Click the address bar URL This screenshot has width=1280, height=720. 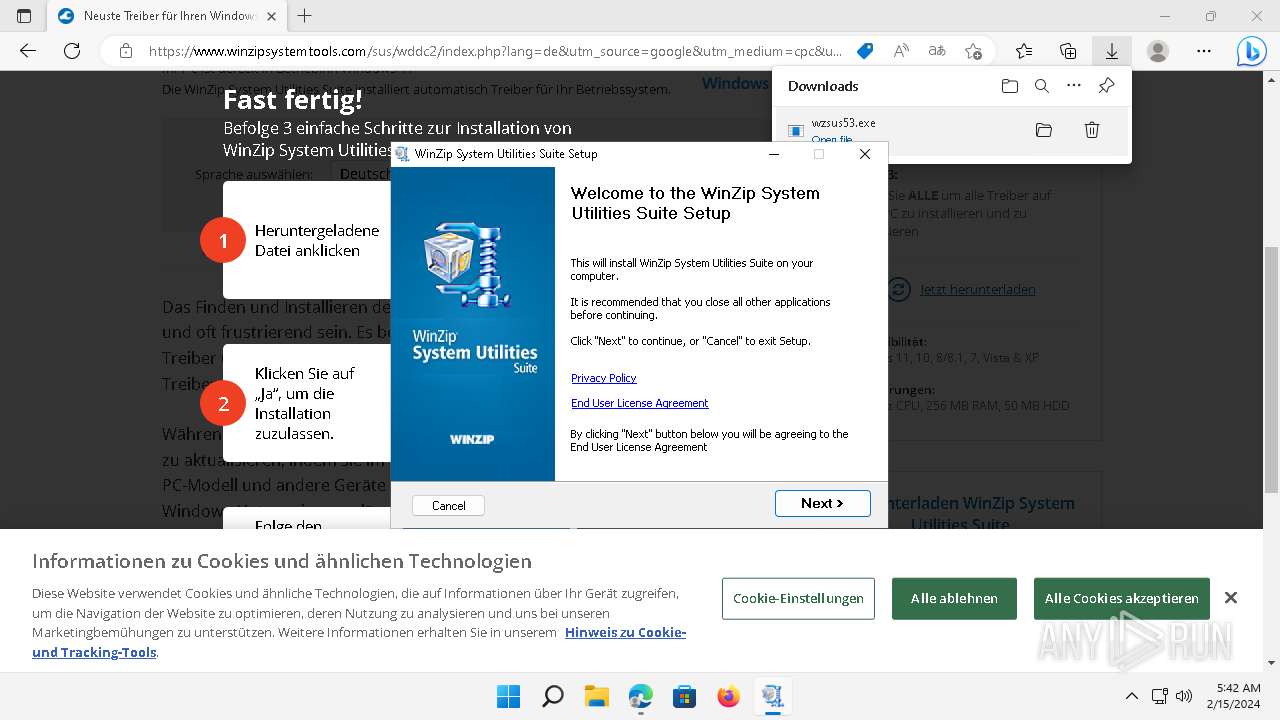point(495,51)
